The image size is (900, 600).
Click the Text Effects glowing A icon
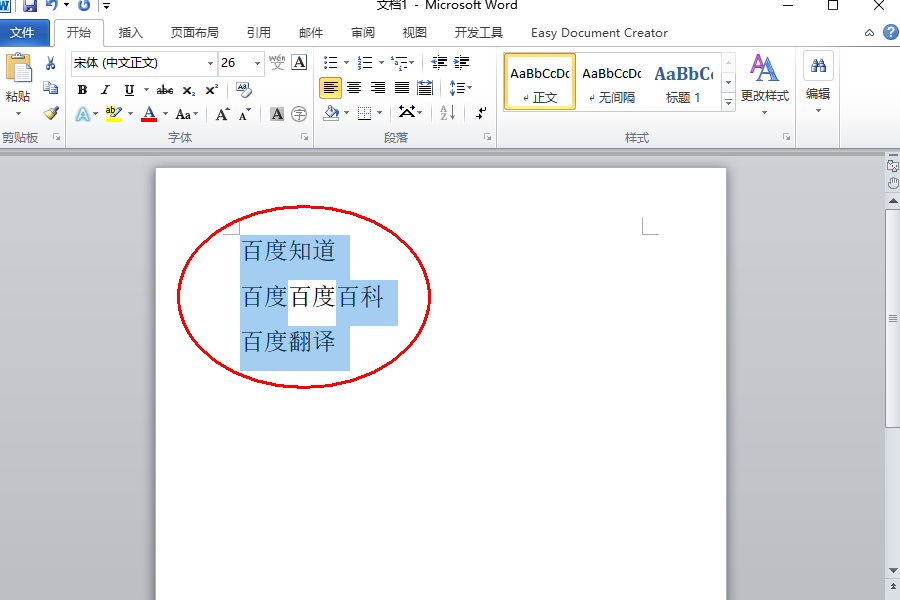click(83, 114)
